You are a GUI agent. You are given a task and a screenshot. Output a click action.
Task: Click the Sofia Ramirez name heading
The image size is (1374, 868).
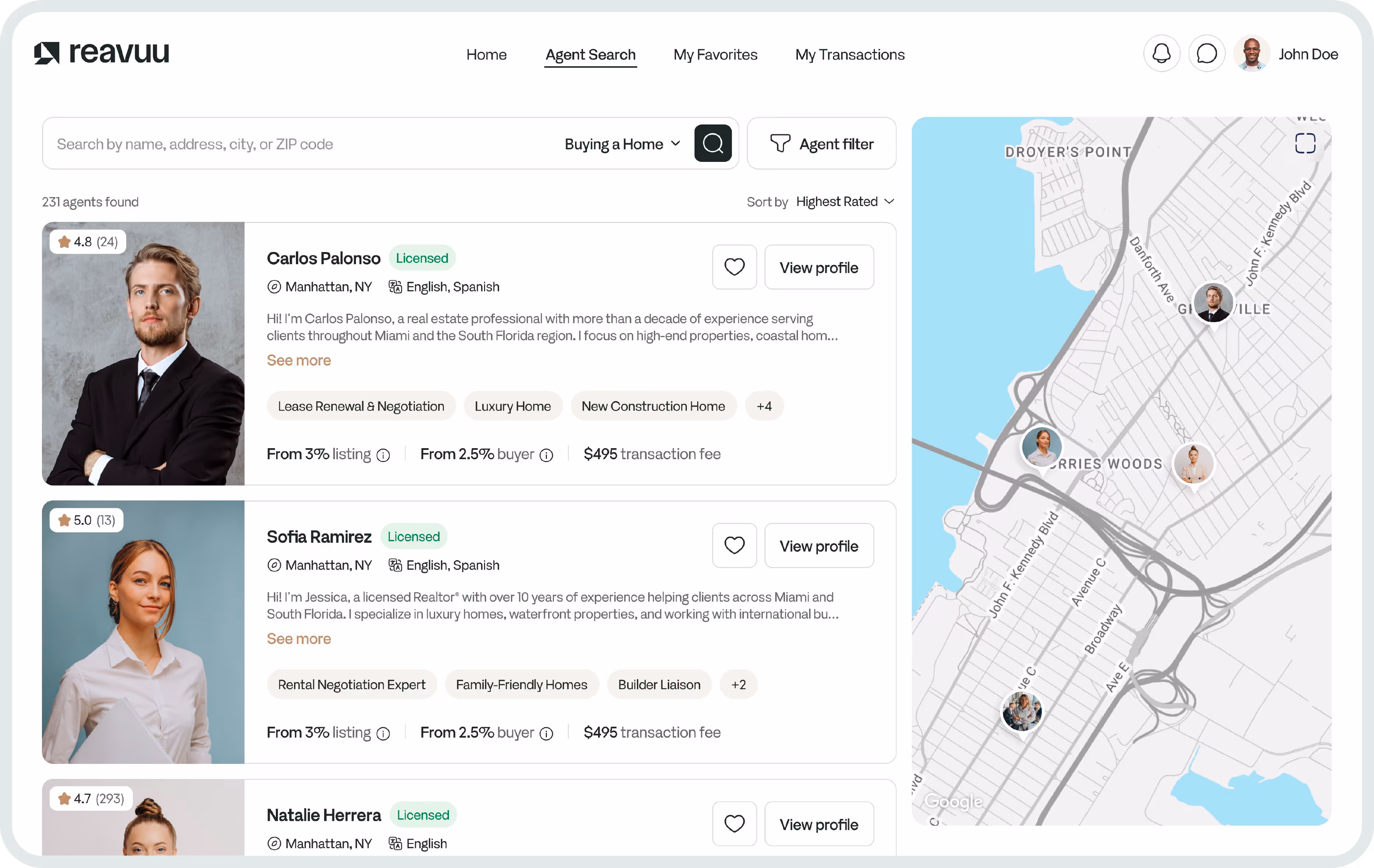(x=318, y=536)
